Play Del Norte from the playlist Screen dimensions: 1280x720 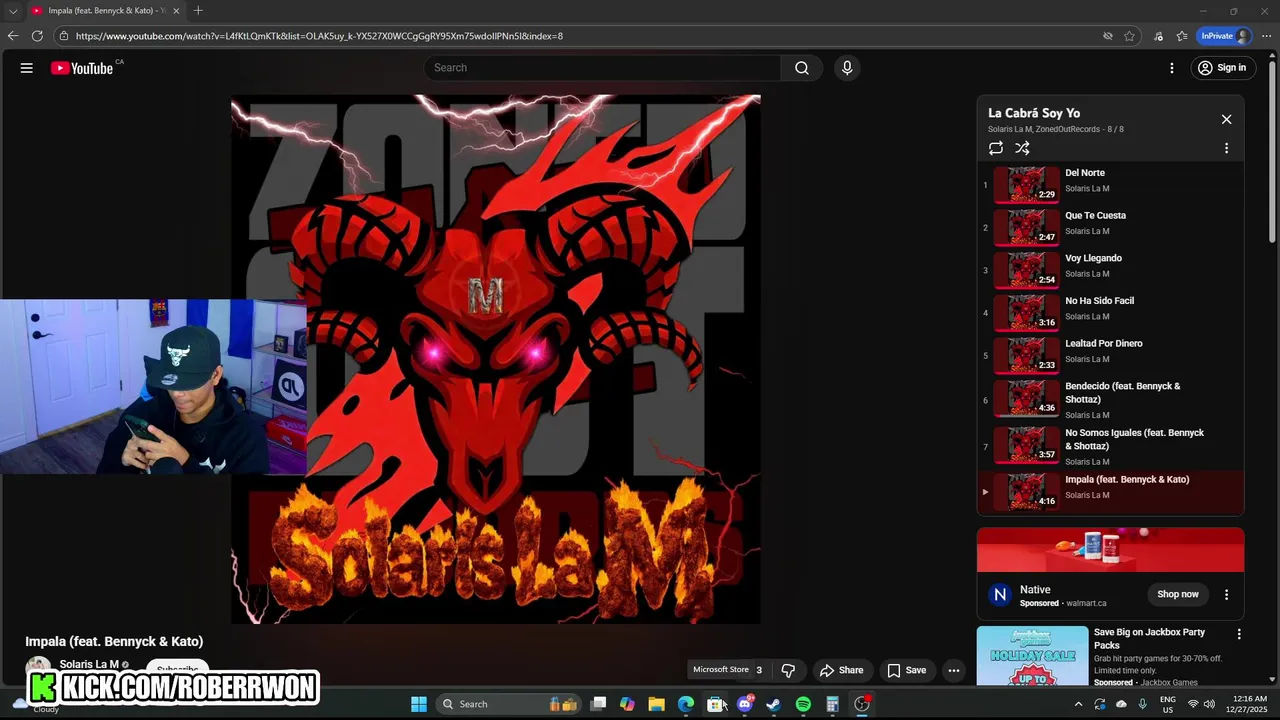(x=1110, y=183)
